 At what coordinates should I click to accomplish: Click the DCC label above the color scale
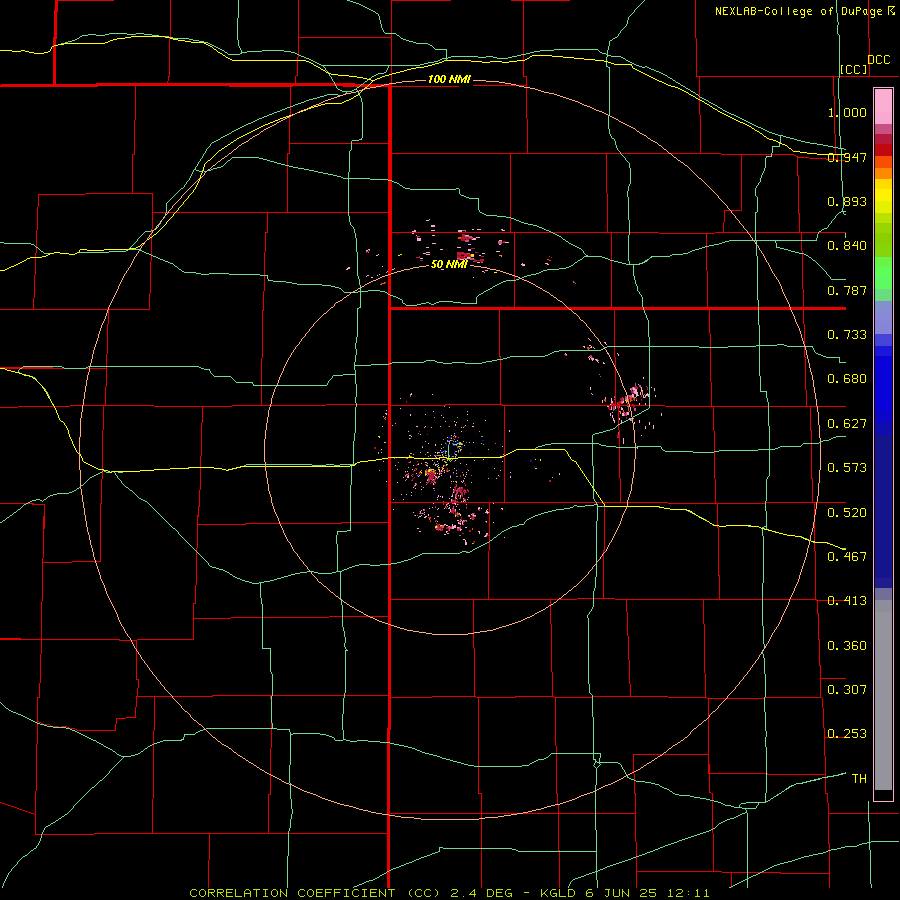point(878,60)
